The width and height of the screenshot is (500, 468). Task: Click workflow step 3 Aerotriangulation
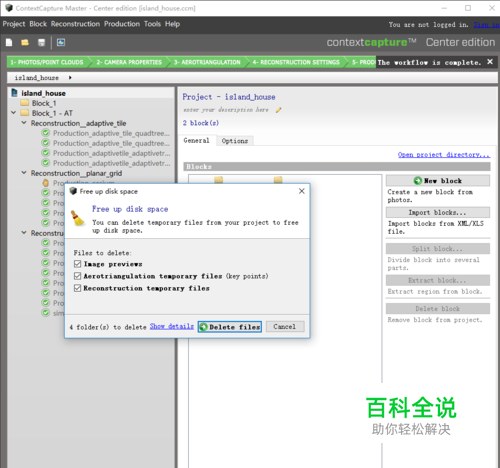point(207,62)
